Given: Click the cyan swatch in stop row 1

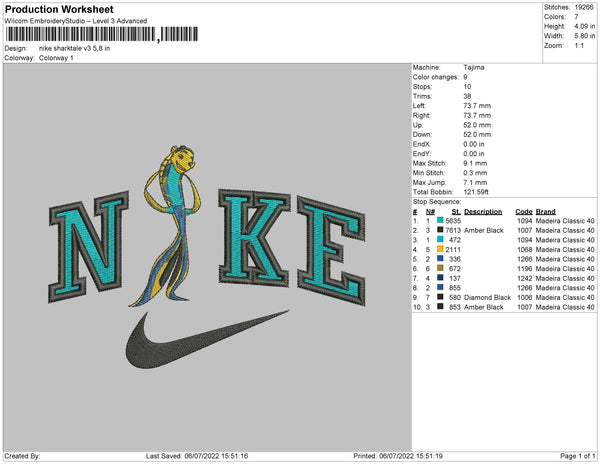Looking at the screenshot, I should click(x=440, y=220).
